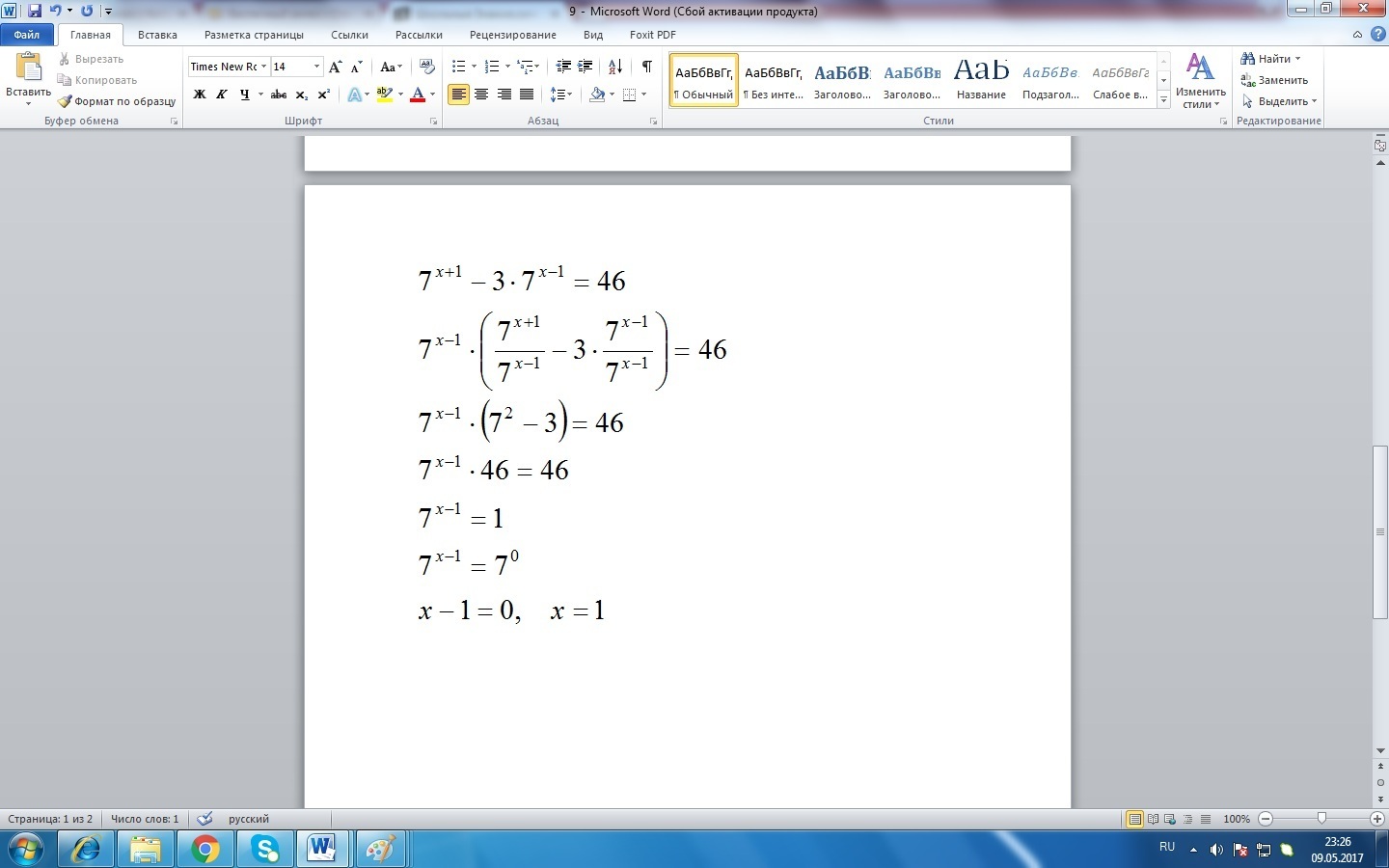
Task: Click the русский language indicator in status bar
Action: pos(249,819)
